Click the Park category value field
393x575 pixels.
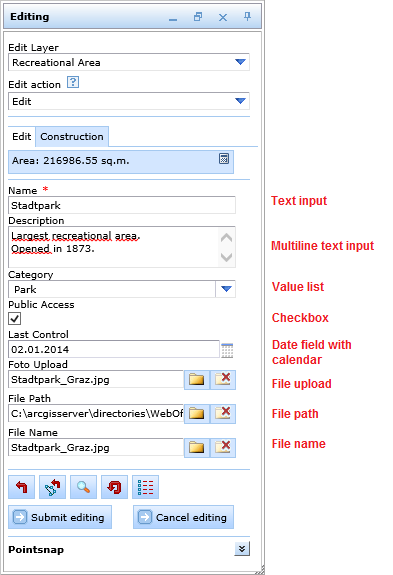coord(112,289)
